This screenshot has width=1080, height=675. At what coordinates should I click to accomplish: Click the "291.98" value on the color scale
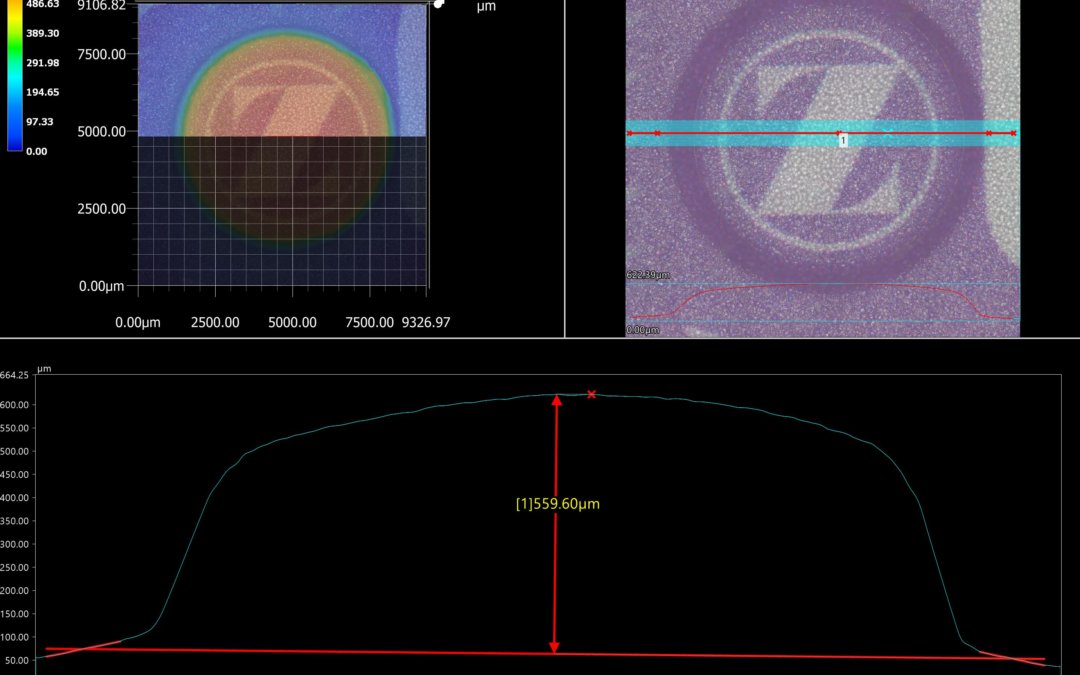pyautogui.click(x=43, y=63)
